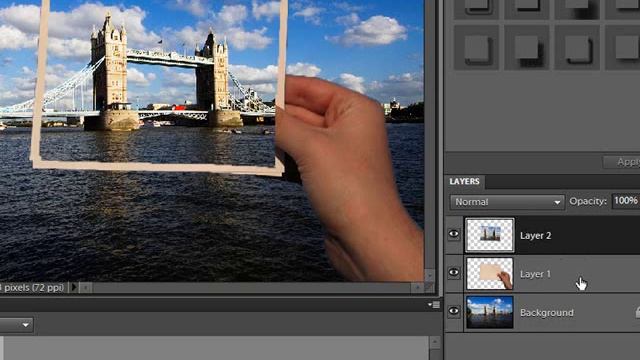
Task: Click the canvas vertical scrollbar down arrow
Action: click(x=429, y=276)
